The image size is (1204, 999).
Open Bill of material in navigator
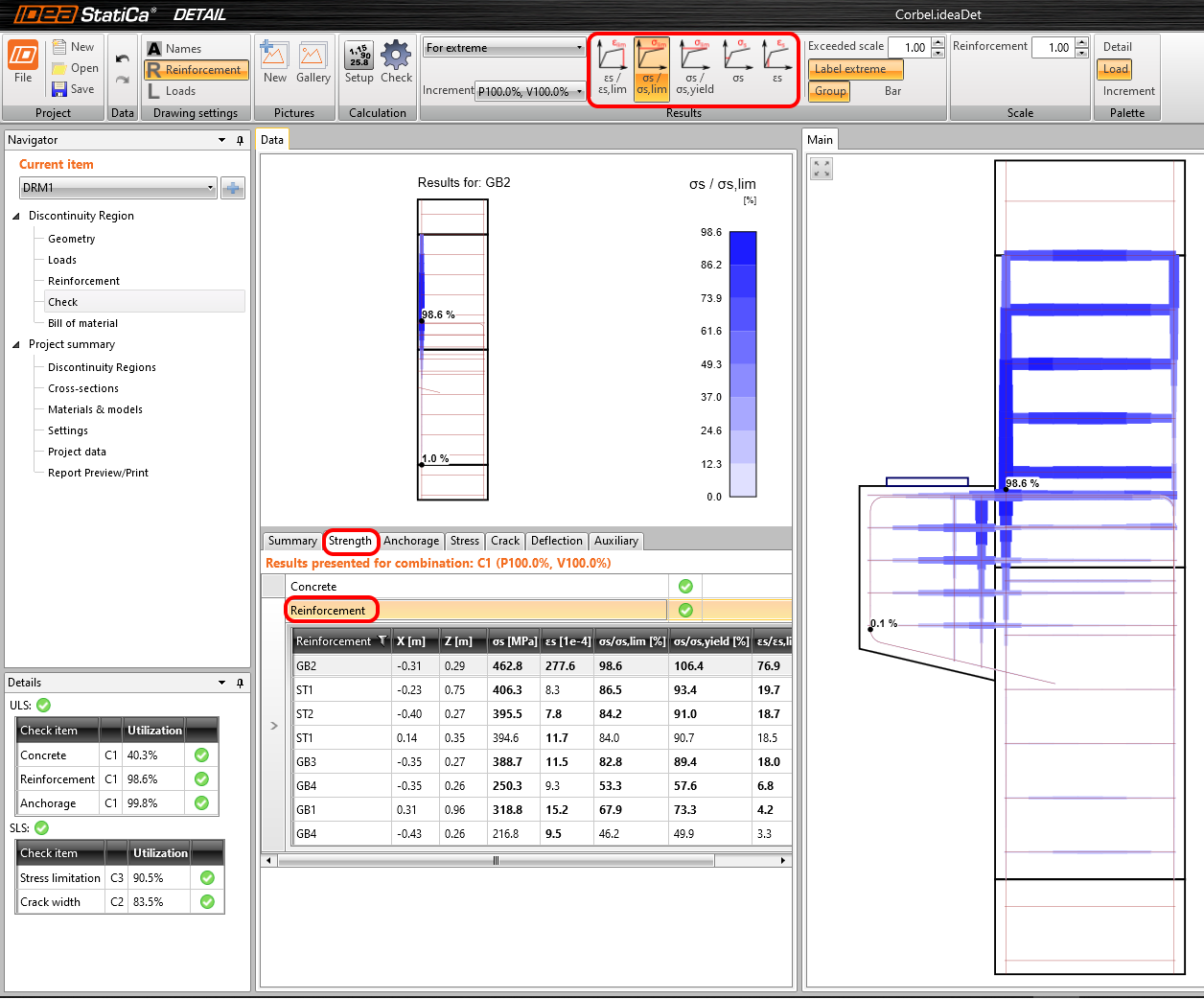[x=82, y=323]
